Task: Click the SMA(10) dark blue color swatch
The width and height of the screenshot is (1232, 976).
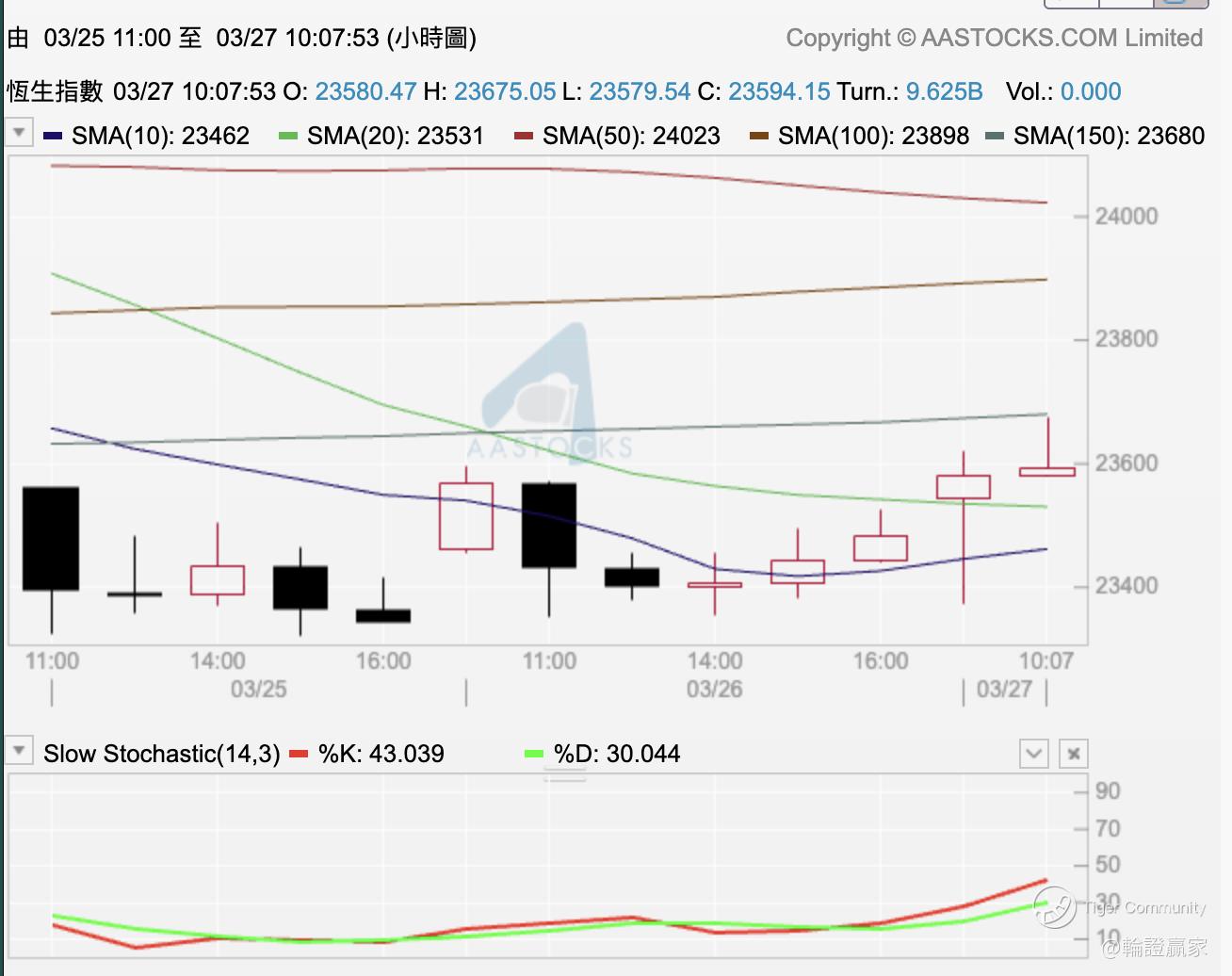Action: pos(53,137)
